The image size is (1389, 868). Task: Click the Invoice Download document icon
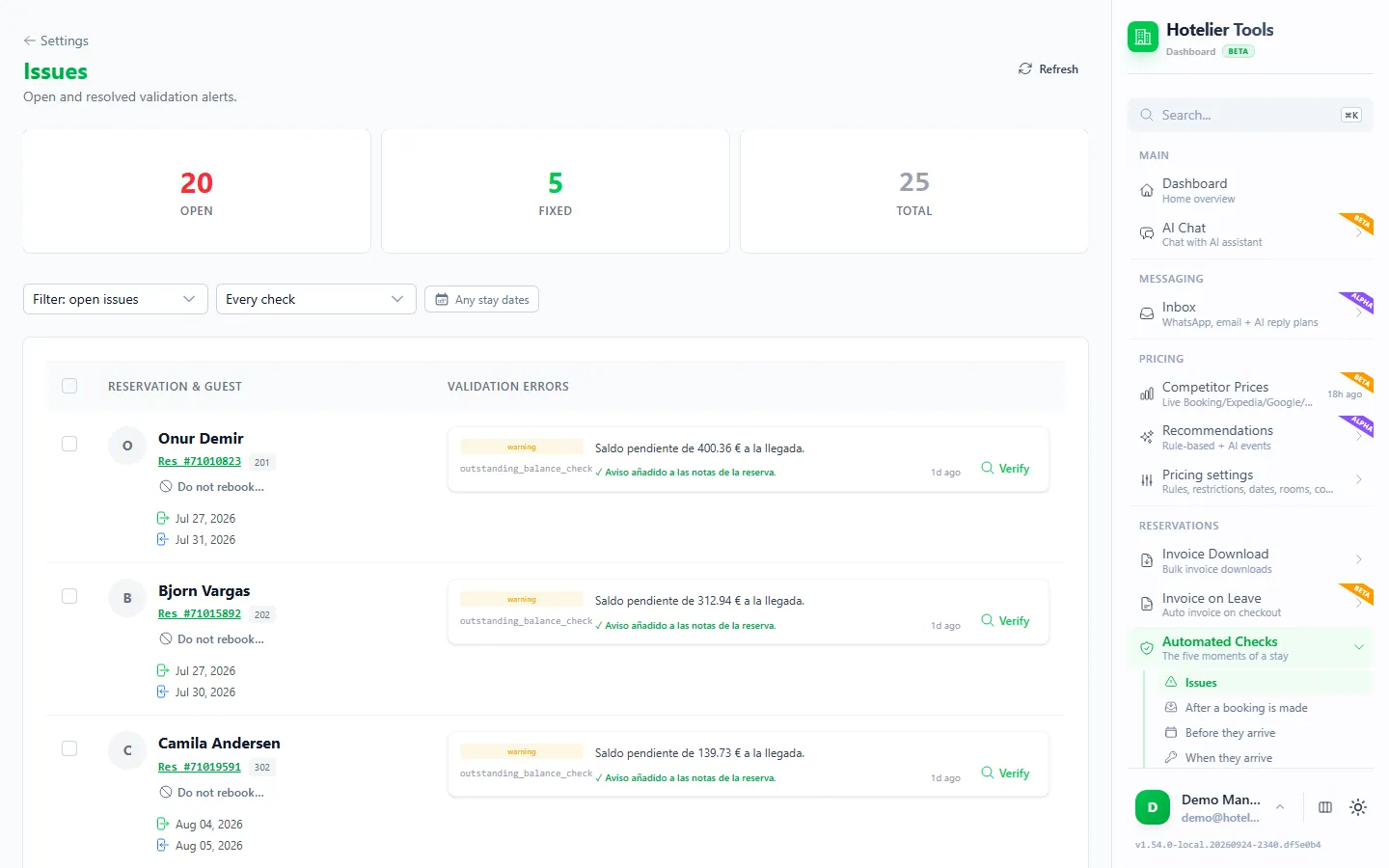[x=1147, y=560]
